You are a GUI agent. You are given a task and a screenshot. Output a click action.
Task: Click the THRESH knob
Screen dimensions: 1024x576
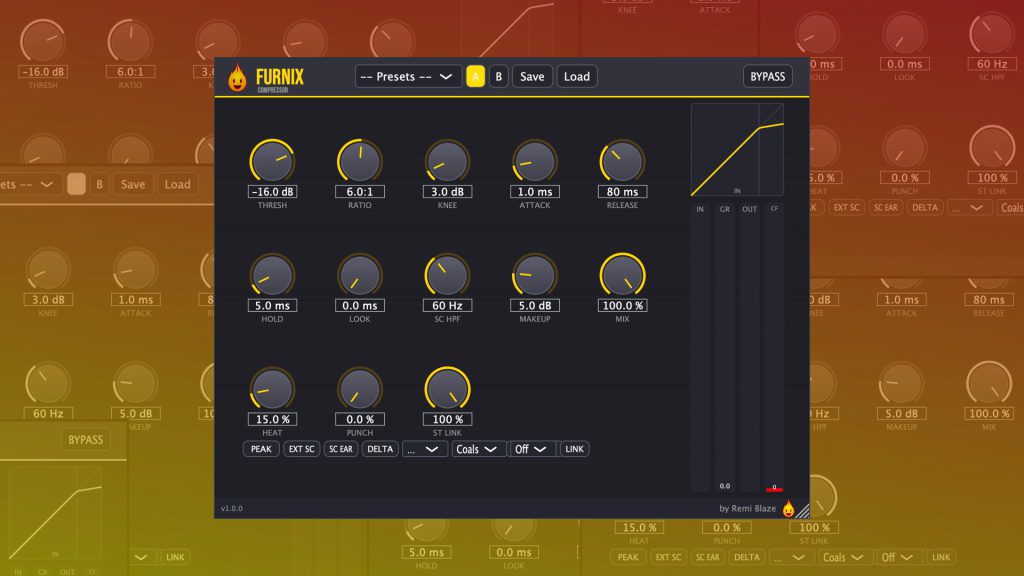pos(272,161)
